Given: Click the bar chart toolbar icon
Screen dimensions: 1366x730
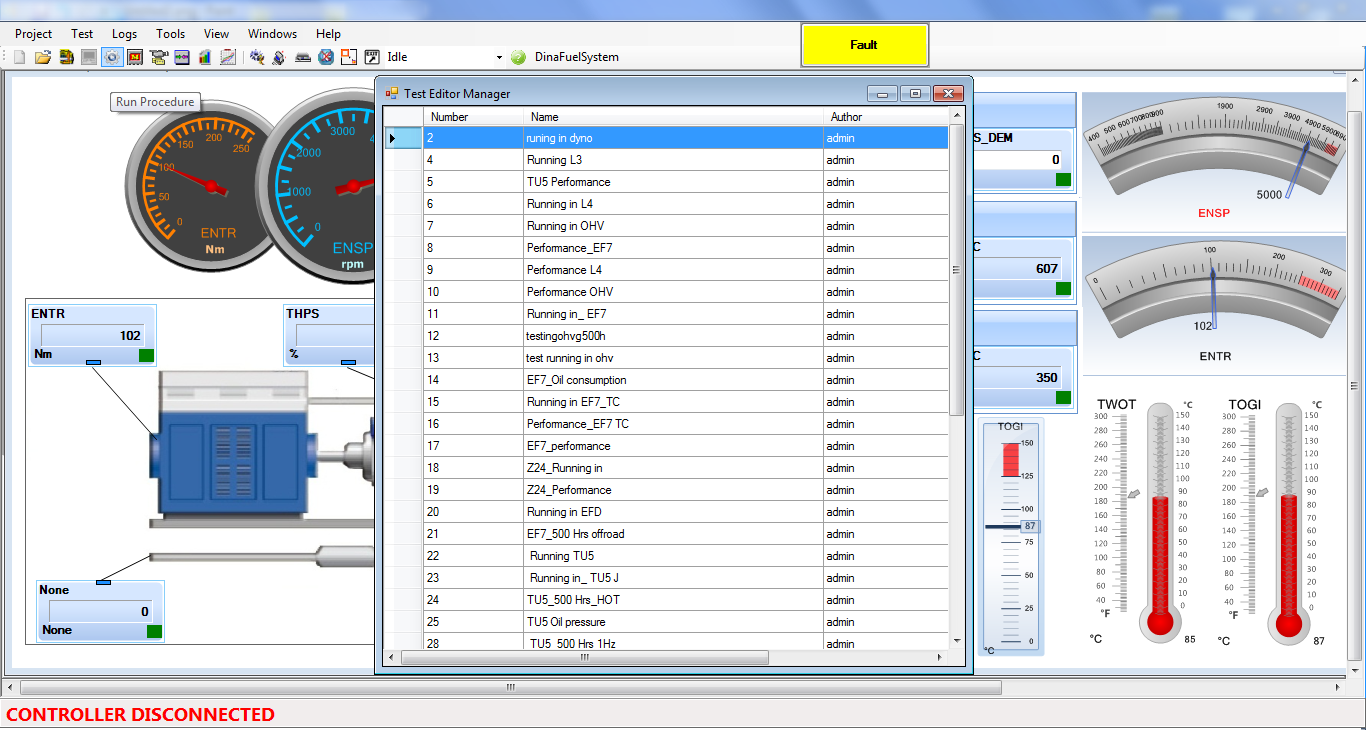Looking at the screenshot, I should [205, 57].
